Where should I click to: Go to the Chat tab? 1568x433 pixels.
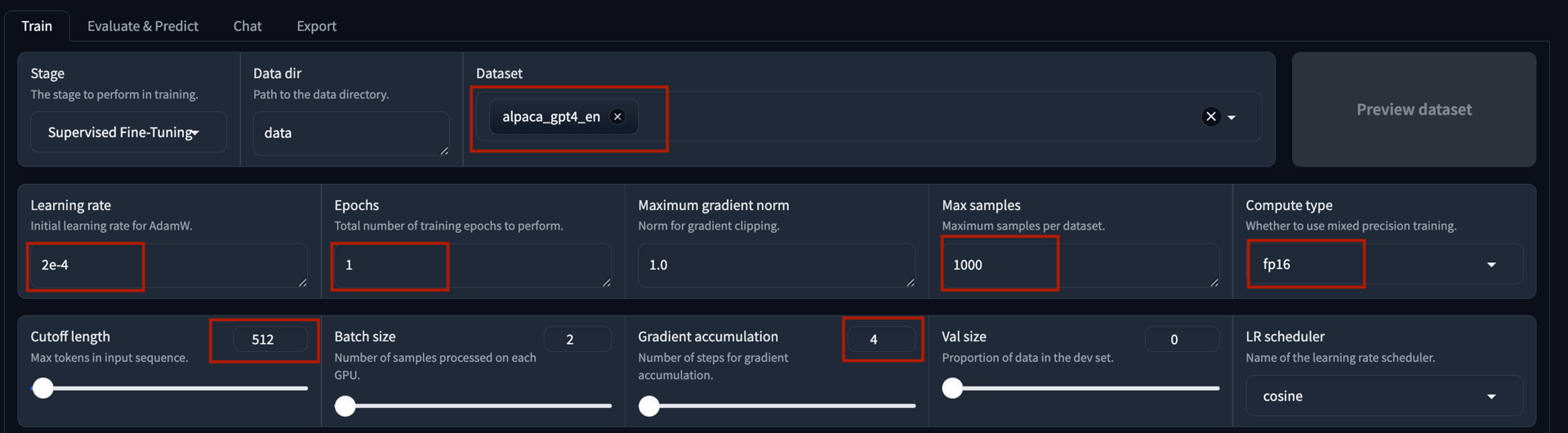click(x=247, y=26)
